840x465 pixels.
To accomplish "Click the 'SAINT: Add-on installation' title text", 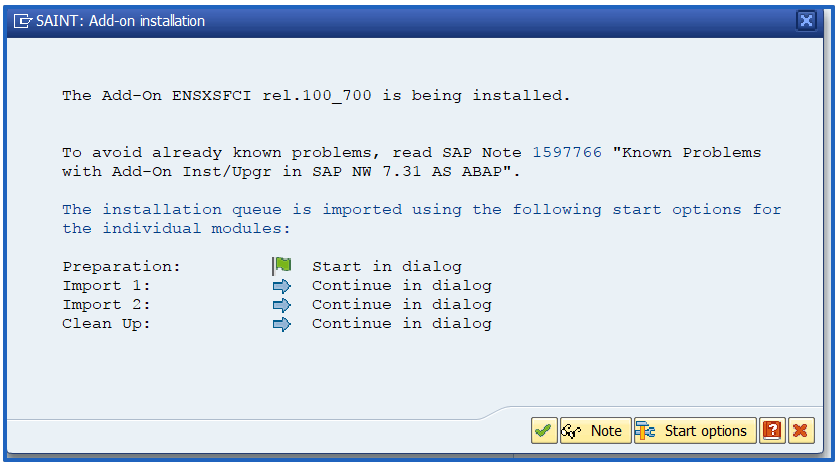I will 121,21.
